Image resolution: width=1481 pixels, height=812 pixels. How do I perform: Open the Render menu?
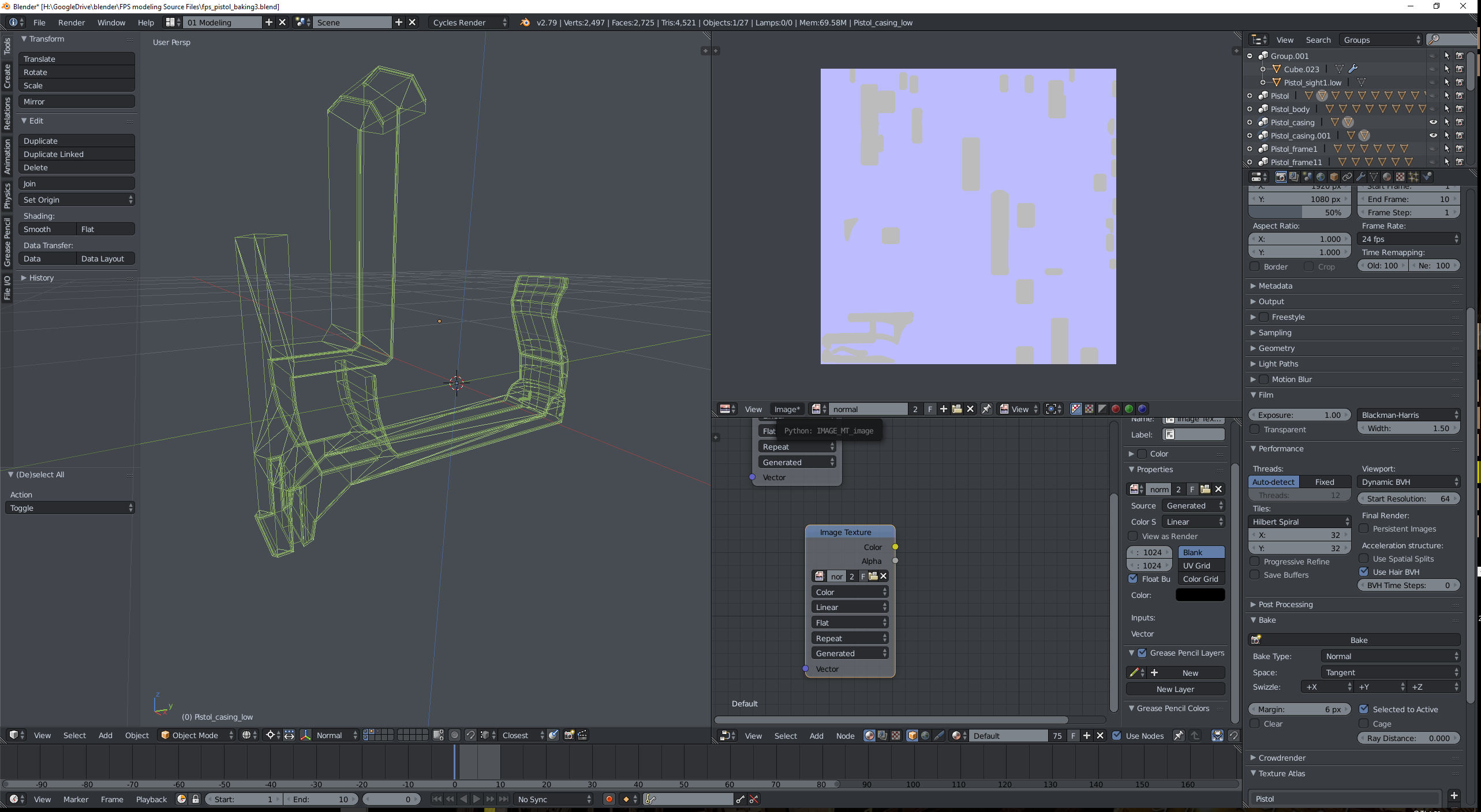(x=72, y=23)
